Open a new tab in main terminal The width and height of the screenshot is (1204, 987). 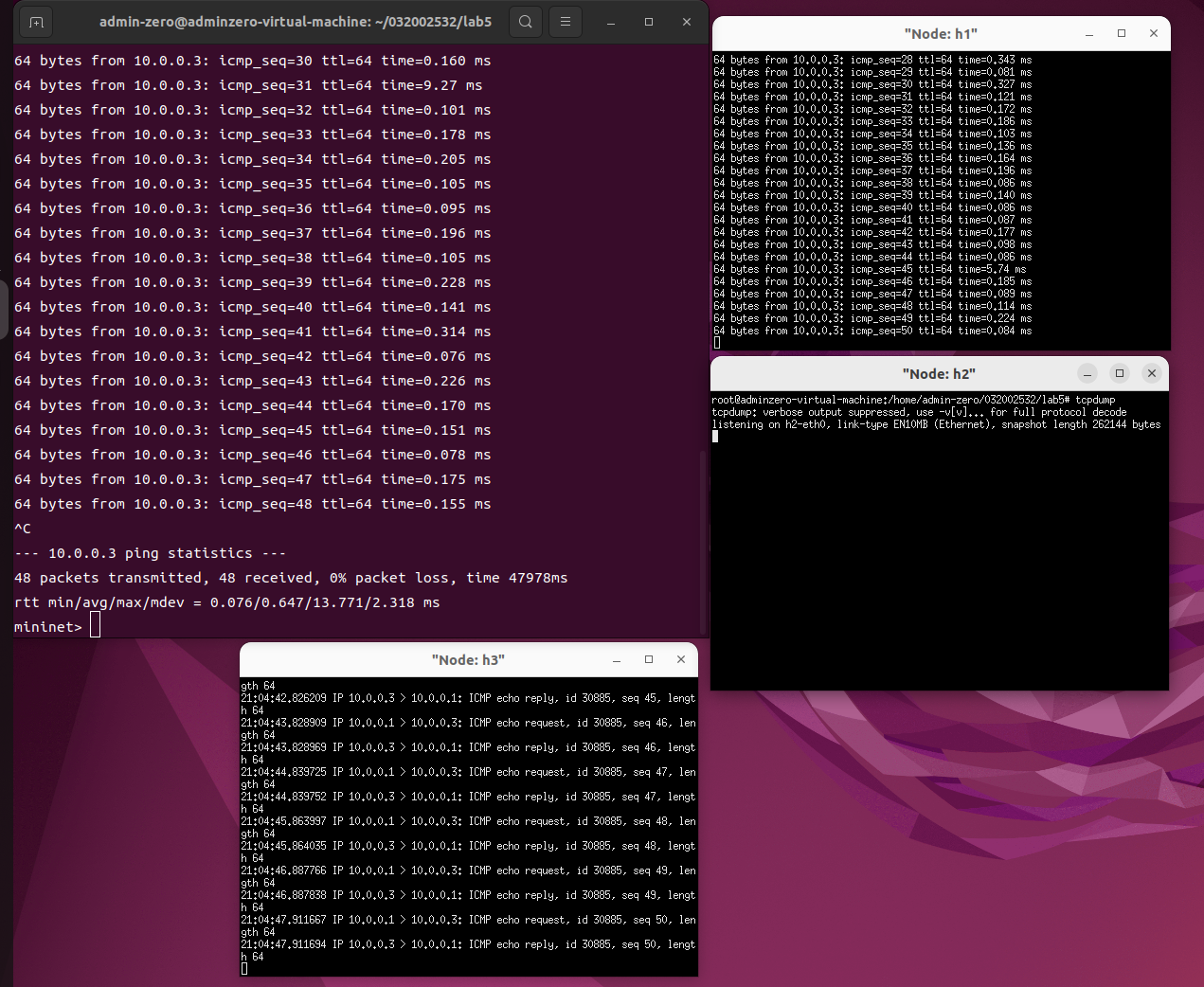[x=36, y=22]
